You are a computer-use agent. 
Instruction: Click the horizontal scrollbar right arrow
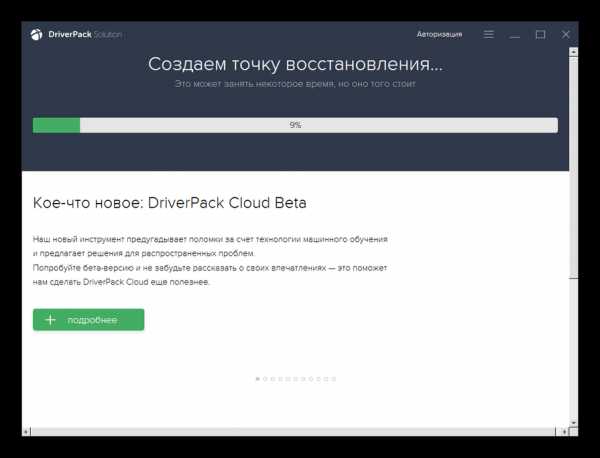point(564,432)
